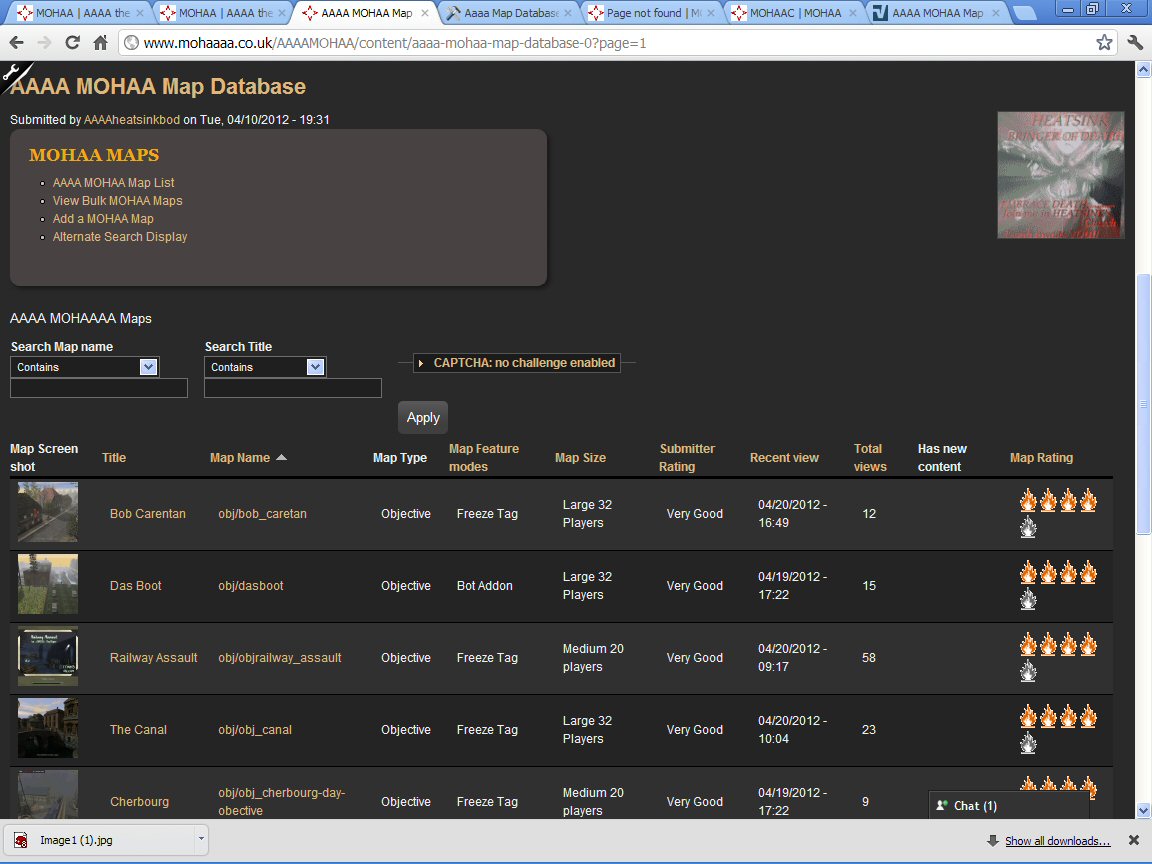Go back with browser back arrow
Screen dimensions: 1152x864
[16, 43]
